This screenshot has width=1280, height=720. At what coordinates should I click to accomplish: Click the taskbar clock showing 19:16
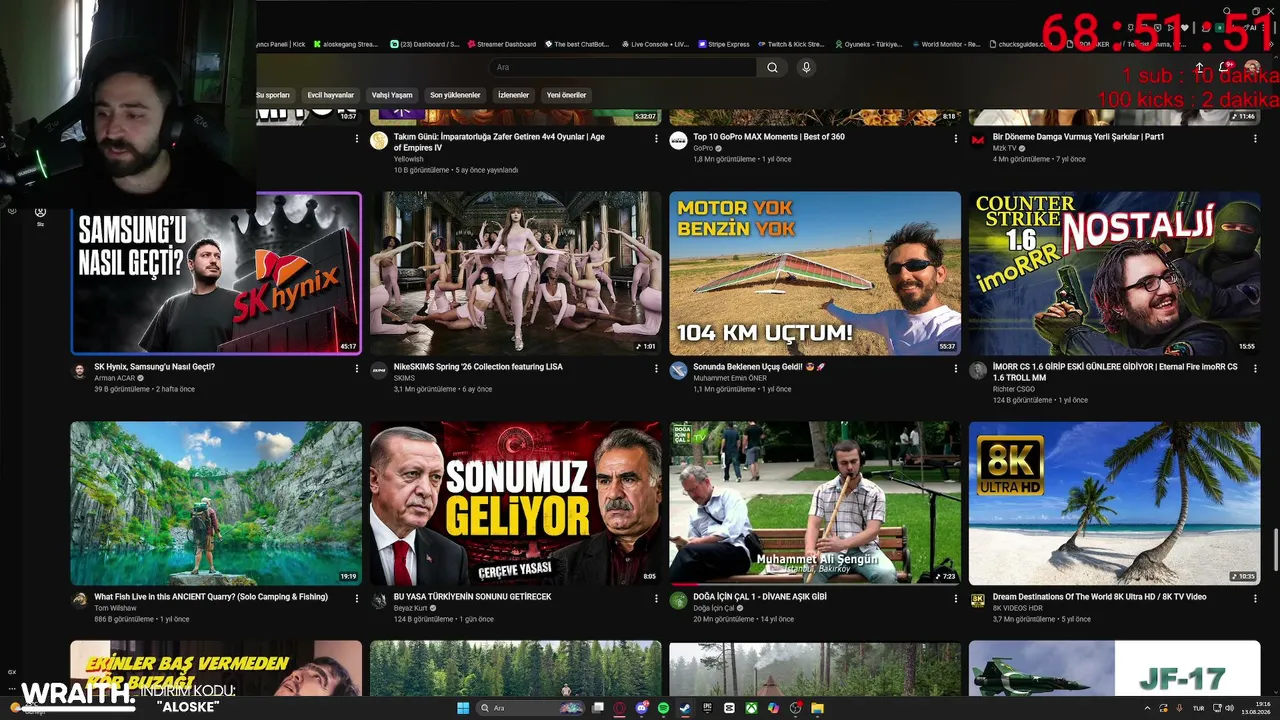1255,708
